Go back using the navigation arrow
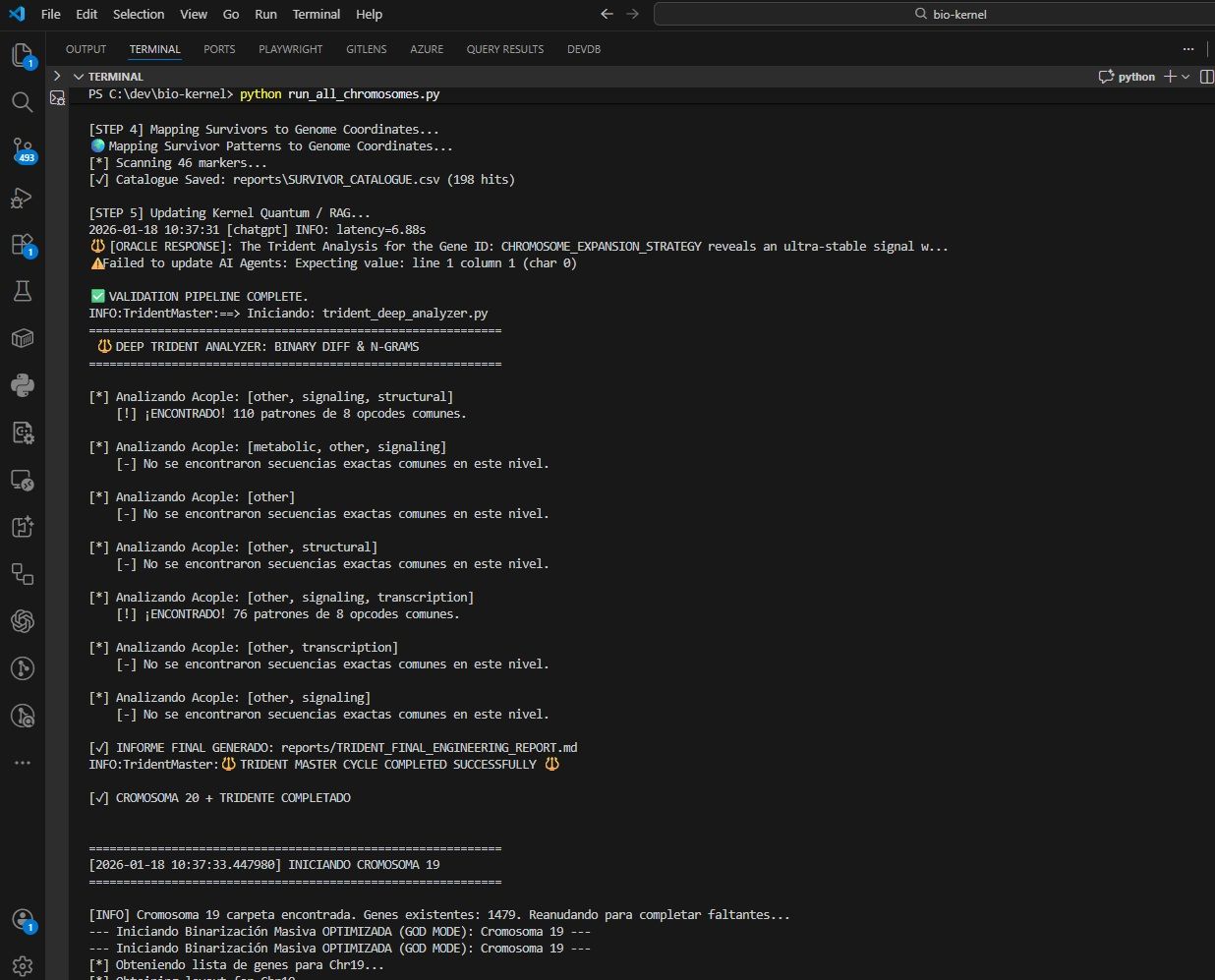1215x980 pixels. [x=607, y=14]
